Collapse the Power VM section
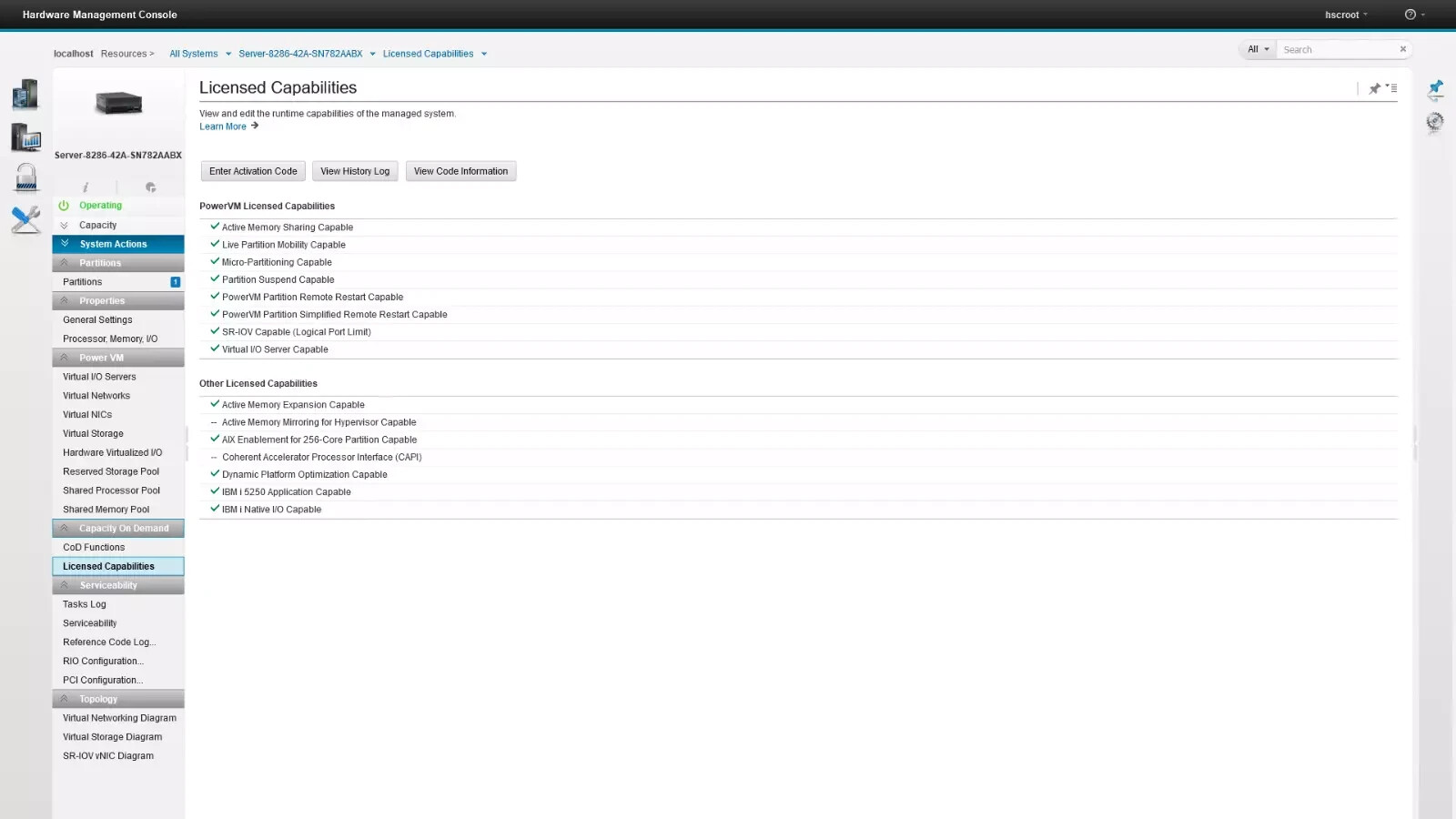Screen dimensions: 1456x819 118,358
